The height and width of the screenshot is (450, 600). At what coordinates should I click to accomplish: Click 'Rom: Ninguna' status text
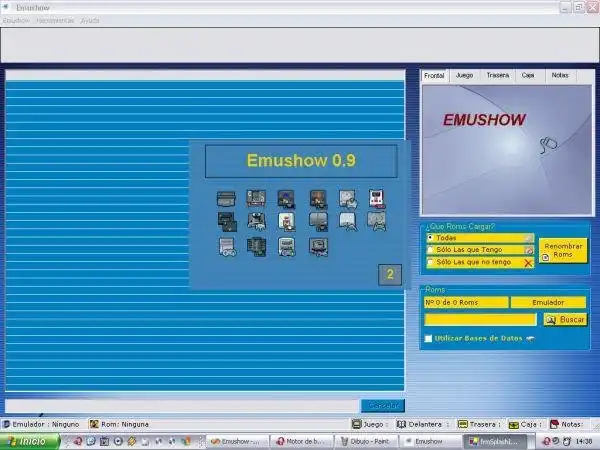[125, 424]
